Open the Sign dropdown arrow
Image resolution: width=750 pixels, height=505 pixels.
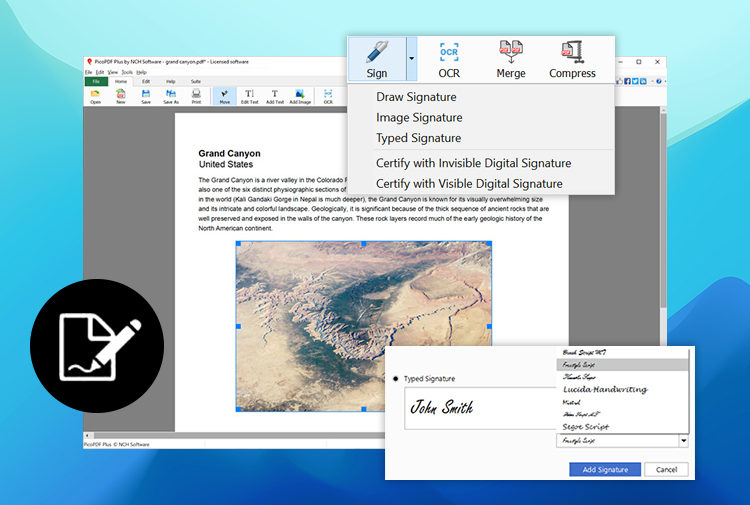411,59
